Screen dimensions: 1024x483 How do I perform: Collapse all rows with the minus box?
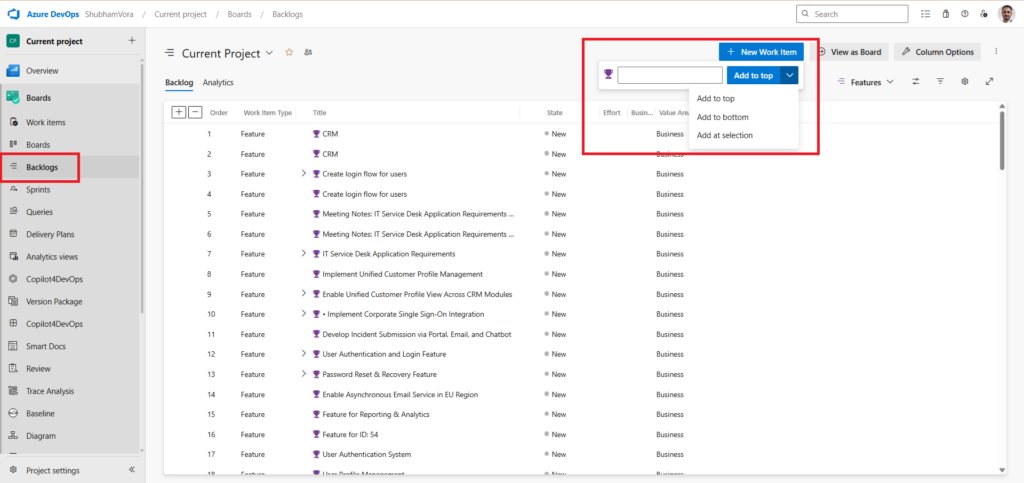pyautogui.click(x=195, y=112)
